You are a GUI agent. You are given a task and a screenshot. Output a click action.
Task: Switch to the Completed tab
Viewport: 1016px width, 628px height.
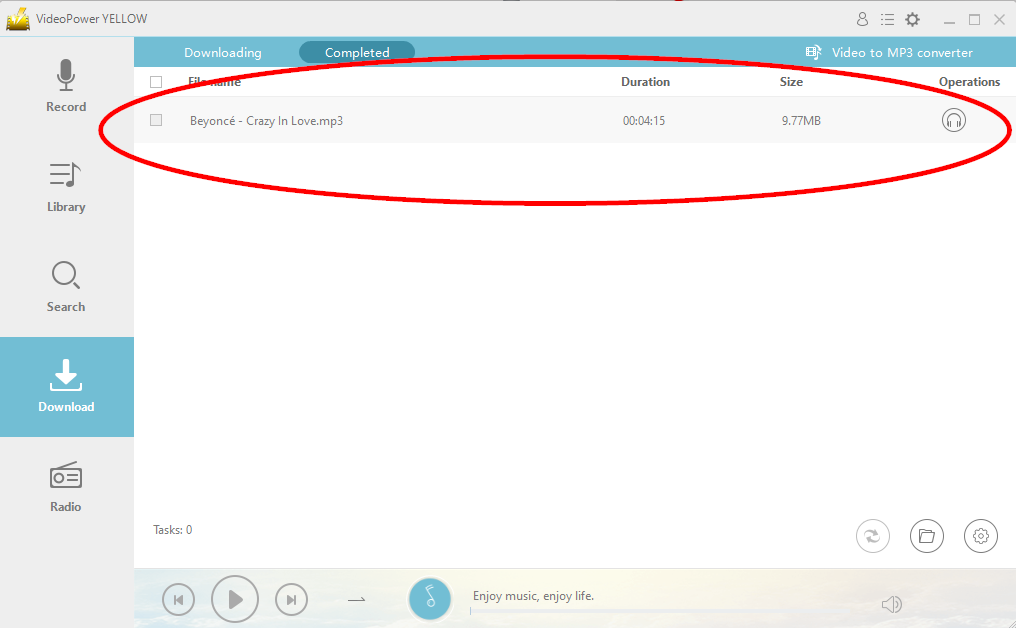[356, 52]
